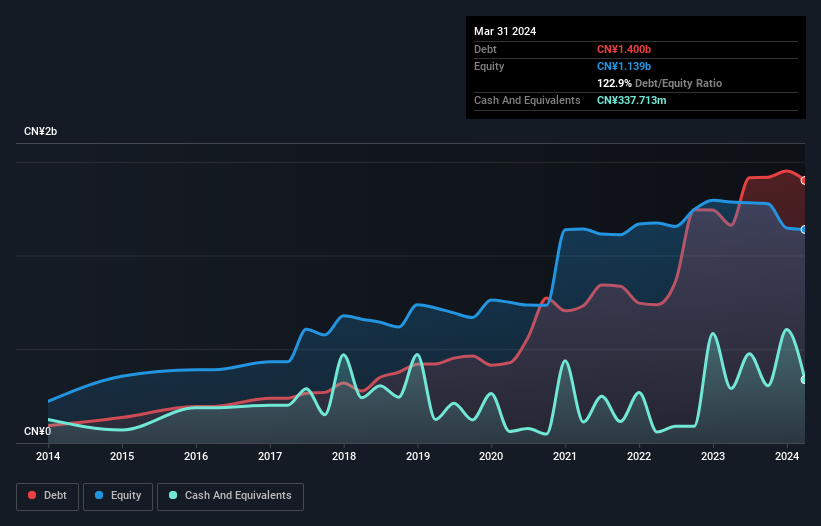Select the CN¥1.139b equity value
This screenshot has width=821, height=526.
(x=626, y=66)
